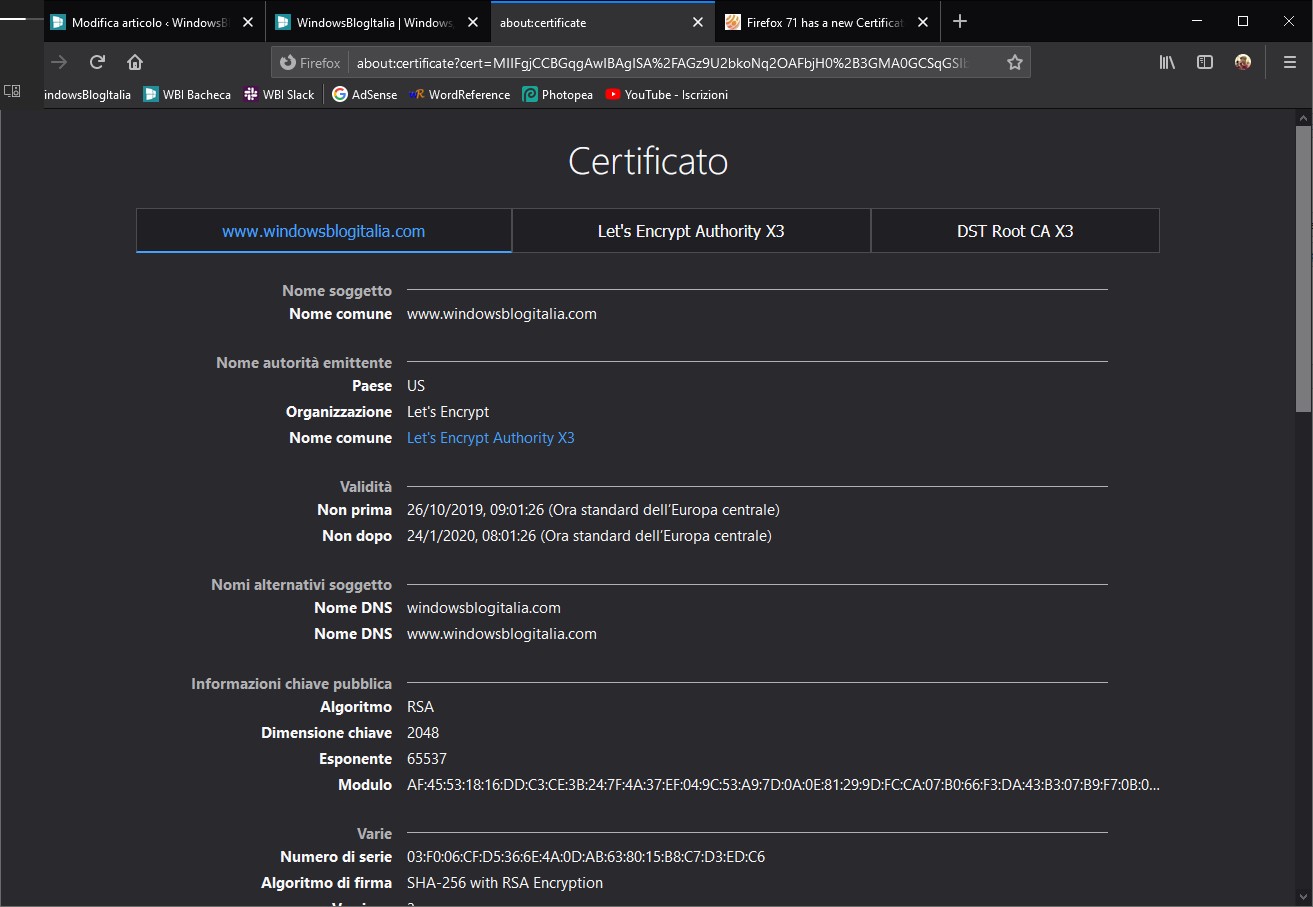Screen dimensions: 1313x907
Task: Click the Nome comune www.windowsblogitalia.com under Nome soggetto
Action: point(502,314)
